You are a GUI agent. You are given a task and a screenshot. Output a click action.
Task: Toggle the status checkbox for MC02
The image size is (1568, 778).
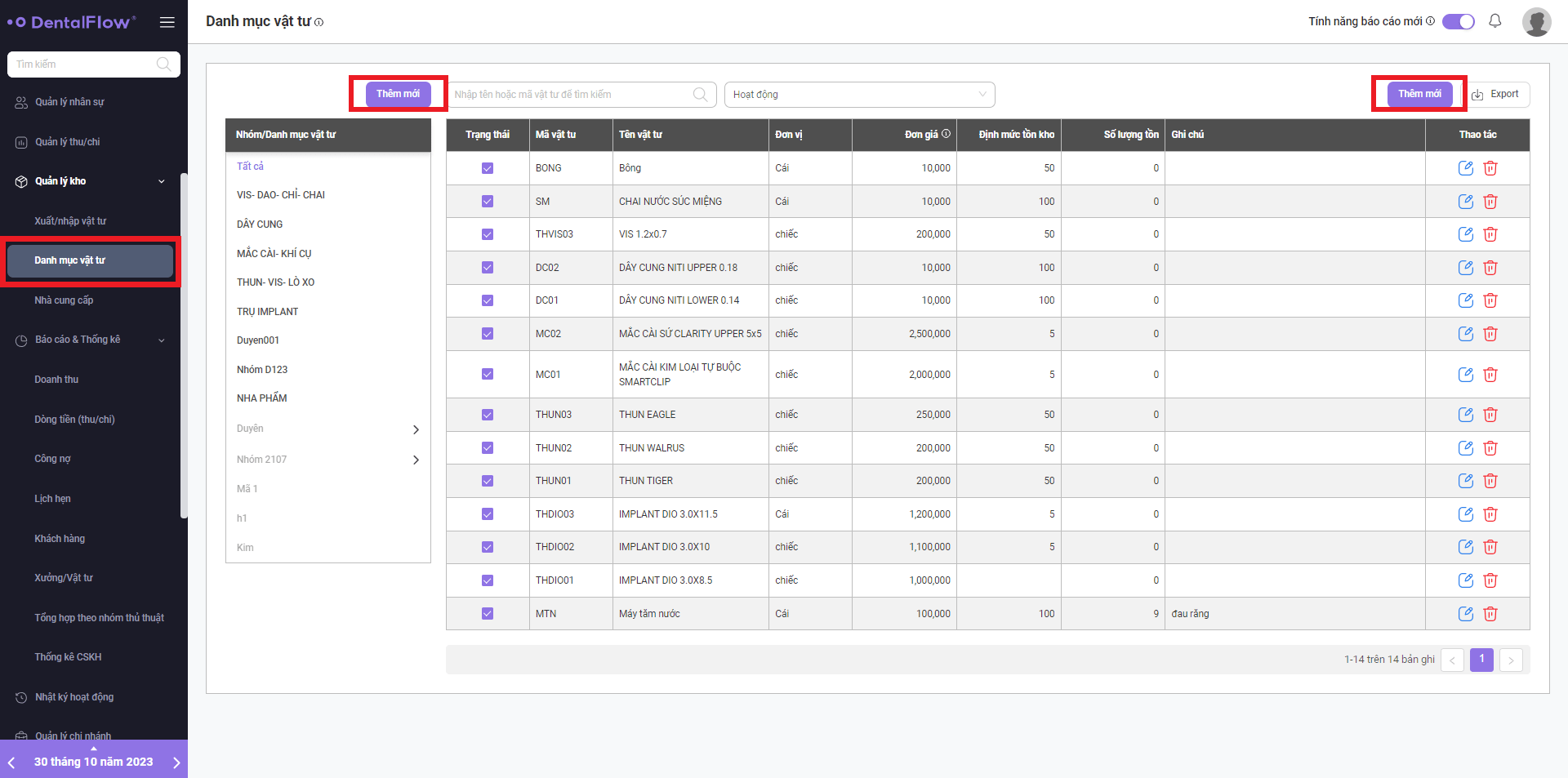point(488,334)
